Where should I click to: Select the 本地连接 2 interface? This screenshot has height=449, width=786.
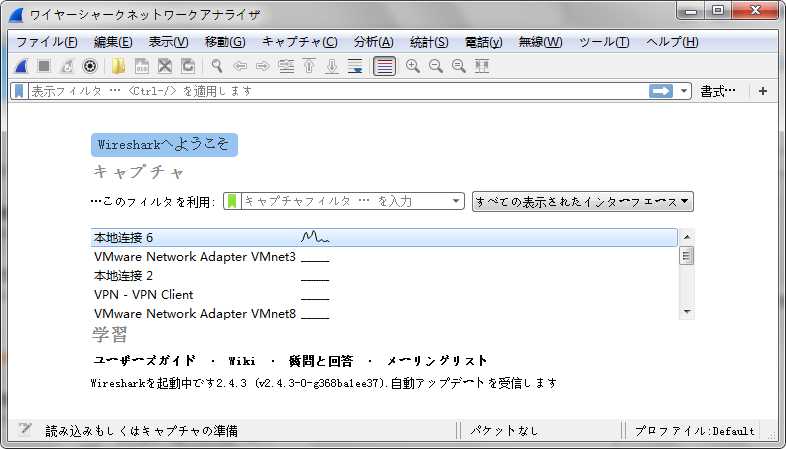pos(384,276)
